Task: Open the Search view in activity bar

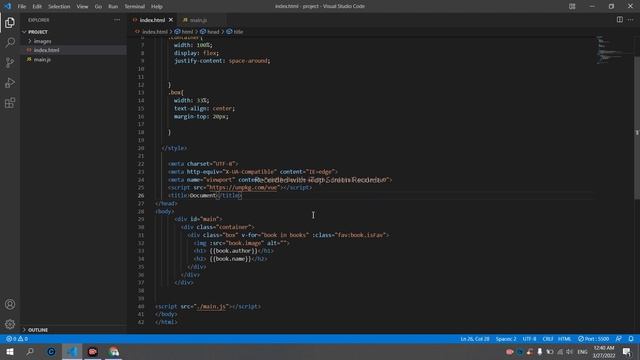Action: [x=10, y=42]
